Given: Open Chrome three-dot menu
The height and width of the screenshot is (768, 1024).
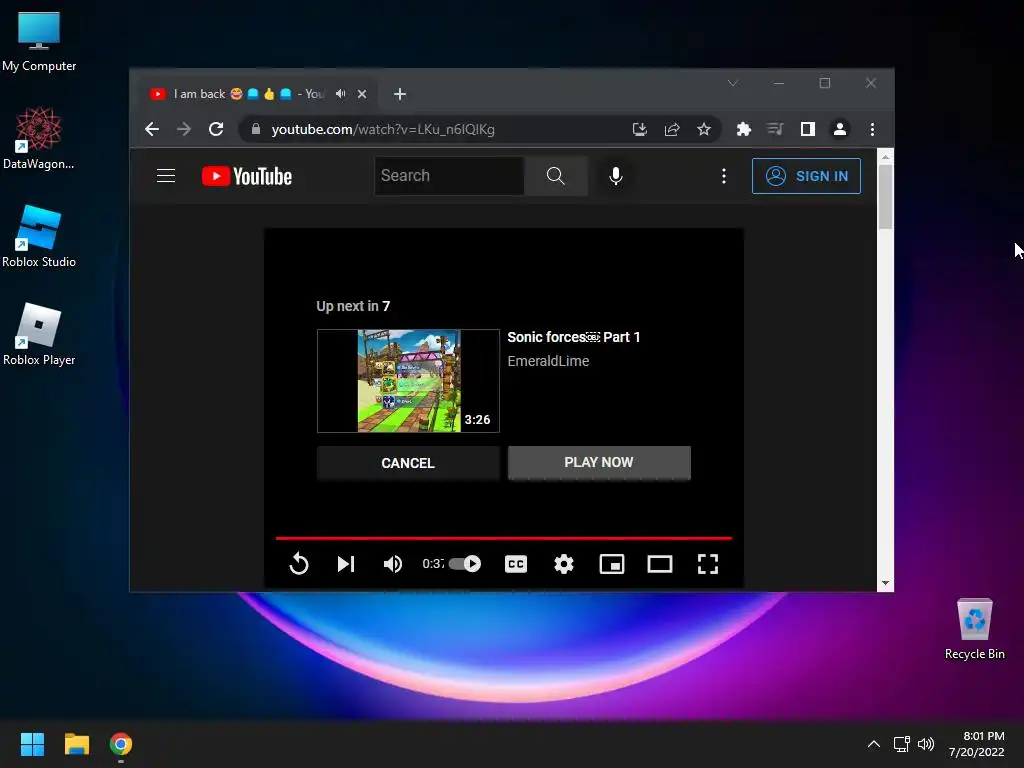Looking at the screenshot, I should 872,129.
